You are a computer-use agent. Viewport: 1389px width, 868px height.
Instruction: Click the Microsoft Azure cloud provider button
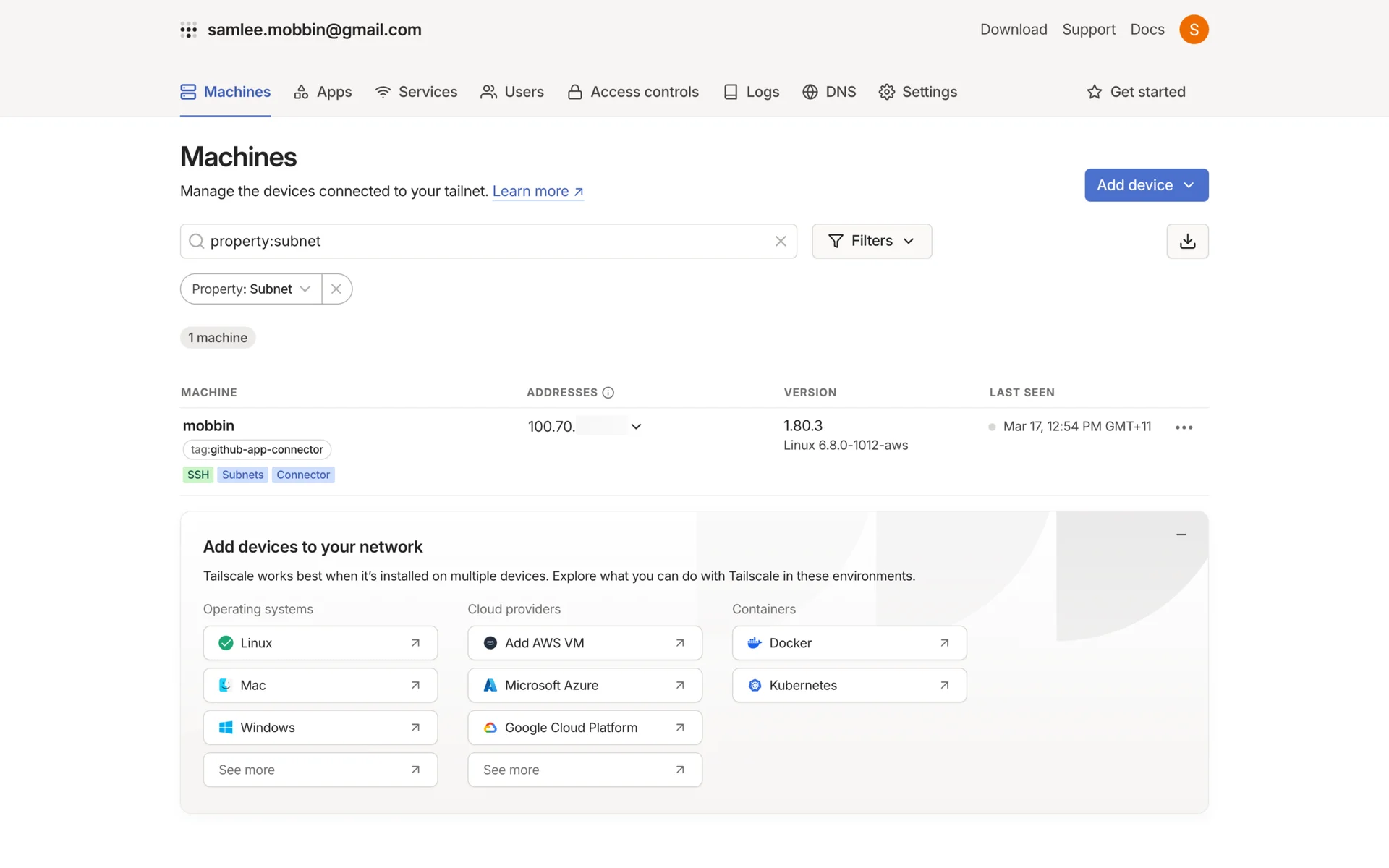[584, 685]
